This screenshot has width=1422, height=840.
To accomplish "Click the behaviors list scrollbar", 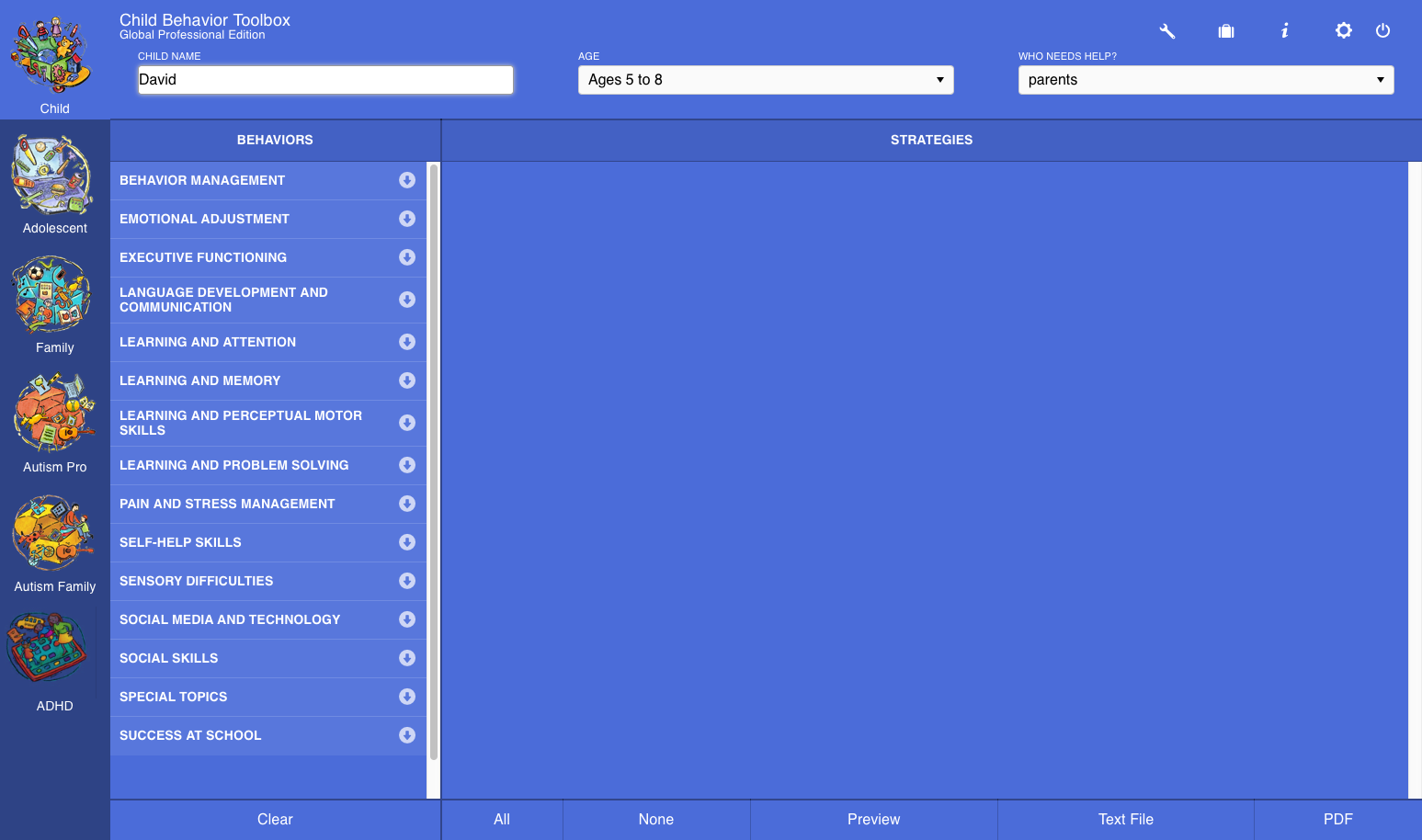I will tap(434, 460).
